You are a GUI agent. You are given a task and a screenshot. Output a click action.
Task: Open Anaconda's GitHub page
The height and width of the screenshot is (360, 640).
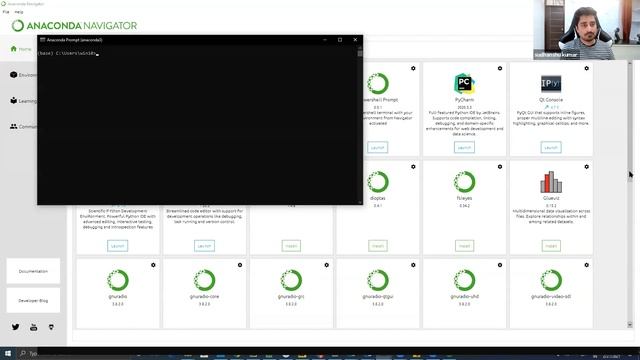coord(51,327)
